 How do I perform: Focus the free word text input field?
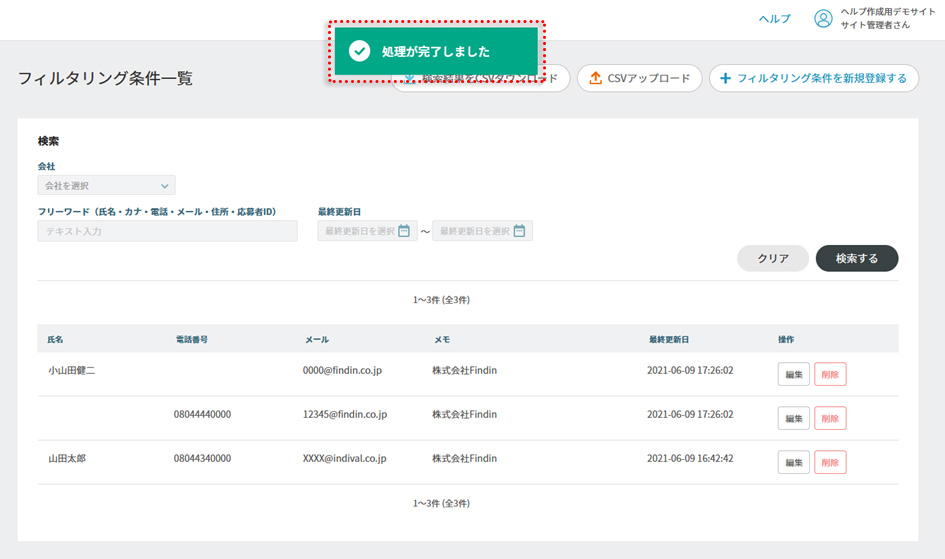click(x=167, y=231)
